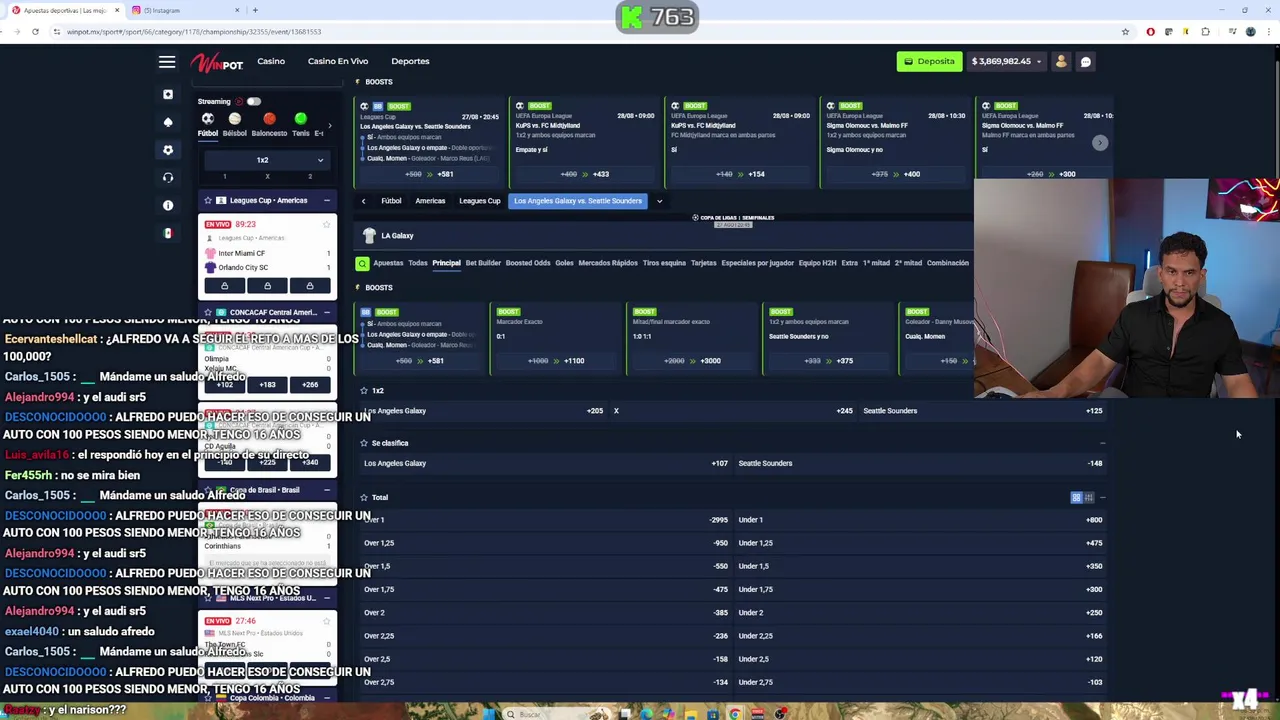Switch to the Tarjetas tab
Viewport: 1280px width, 720px height.
tap(704, 263)
